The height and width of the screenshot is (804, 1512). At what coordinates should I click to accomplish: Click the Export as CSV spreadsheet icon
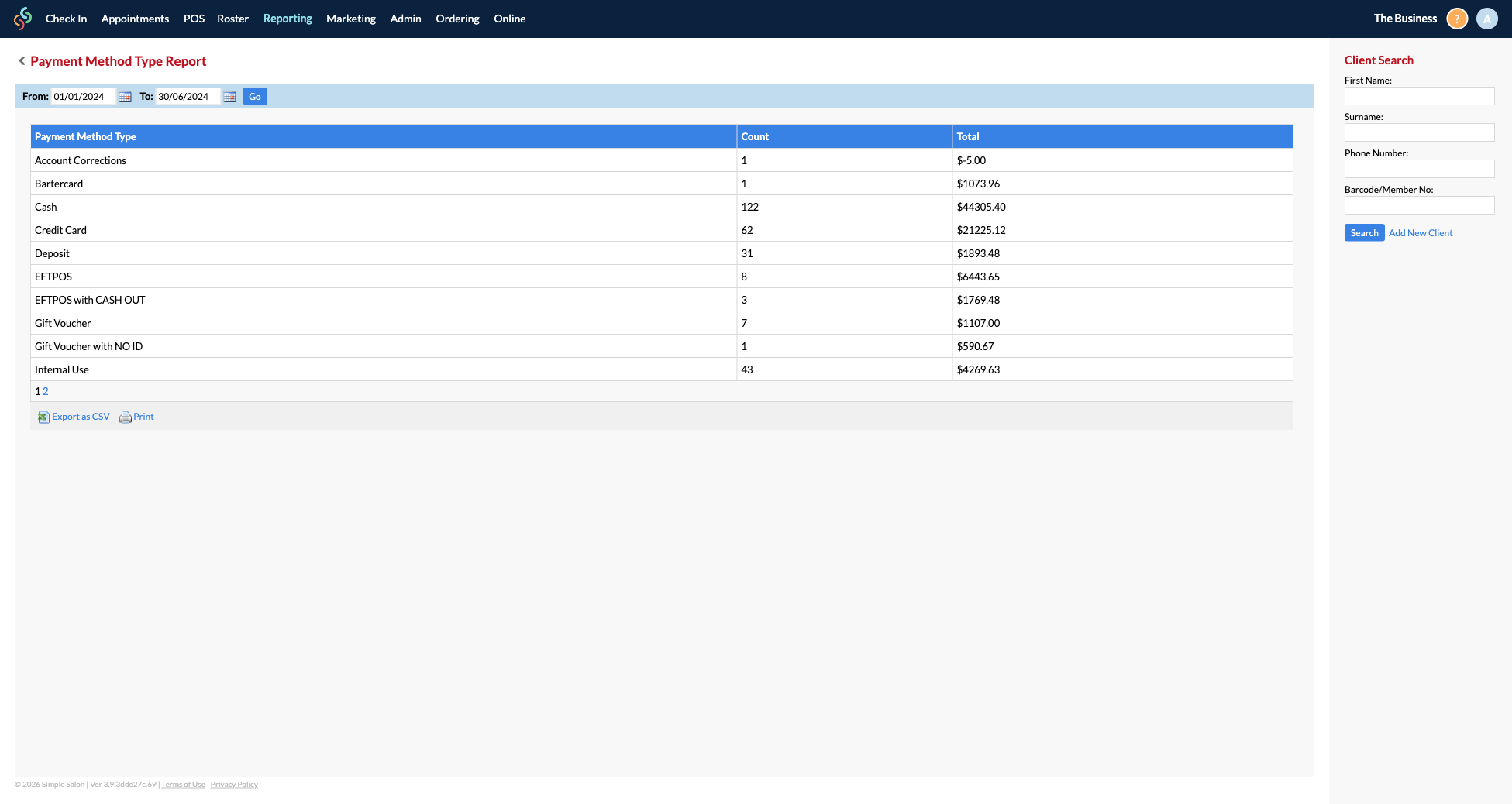coord(43,417)
